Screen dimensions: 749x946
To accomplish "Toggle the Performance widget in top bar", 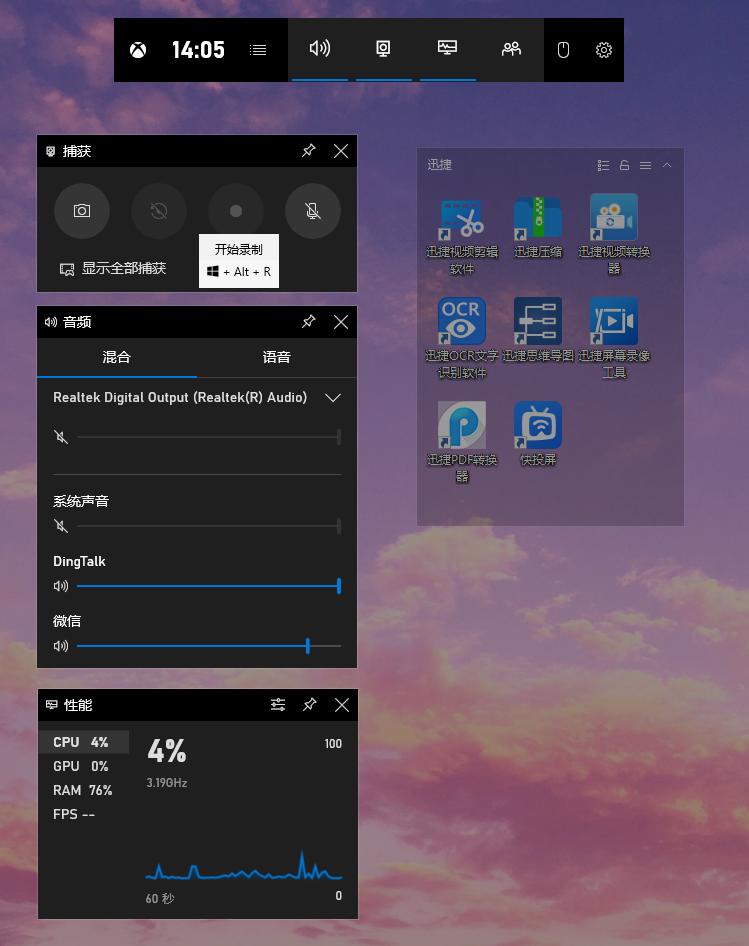I will click(447, 49).
